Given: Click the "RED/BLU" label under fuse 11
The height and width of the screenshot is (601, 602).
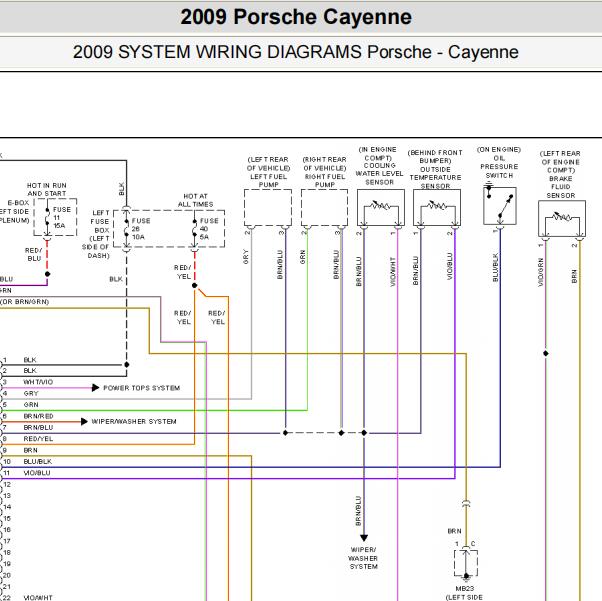Looking at the screenshot, I should (x=34, y=255).
